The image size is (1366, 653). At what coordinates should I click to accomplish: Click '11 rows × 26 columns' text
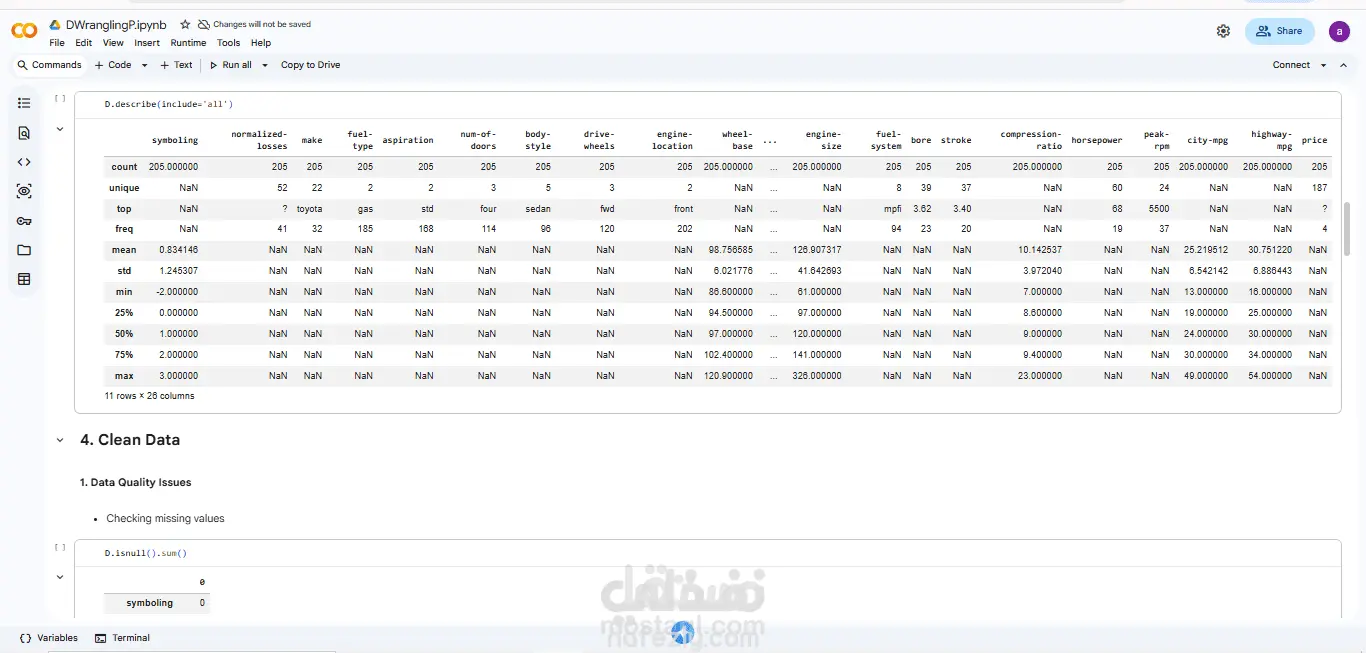click(x=150, y=396)
